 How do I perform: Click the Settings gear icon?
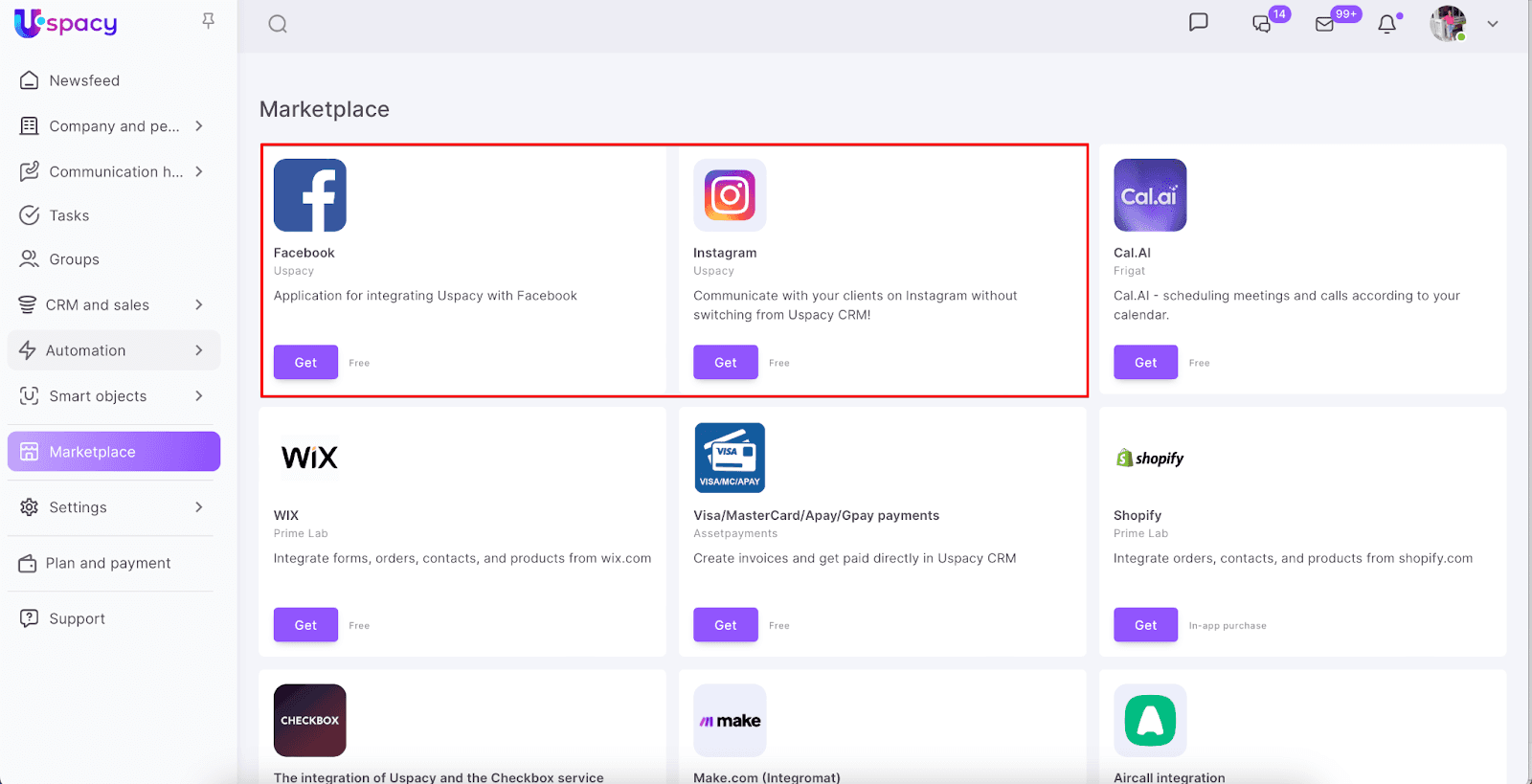(30, 507)
